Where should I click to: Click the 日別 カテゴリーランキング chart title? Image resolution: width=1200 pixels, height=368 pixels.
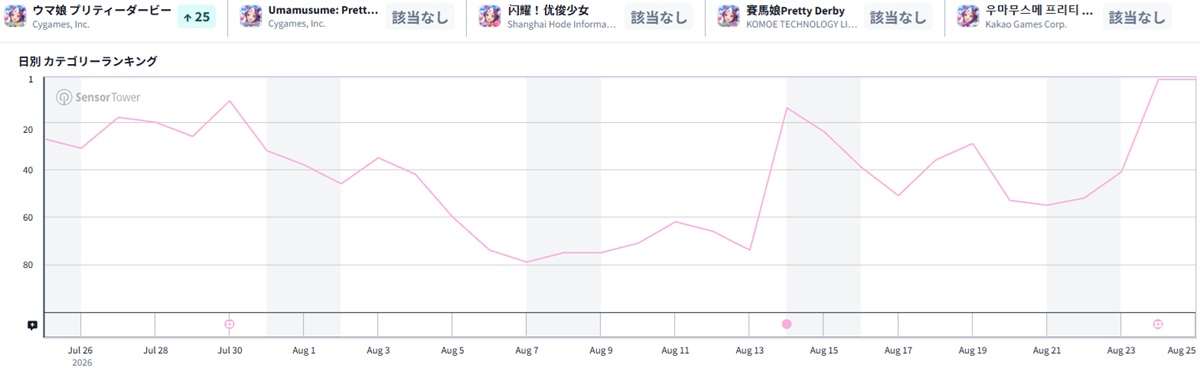[88, 61]
